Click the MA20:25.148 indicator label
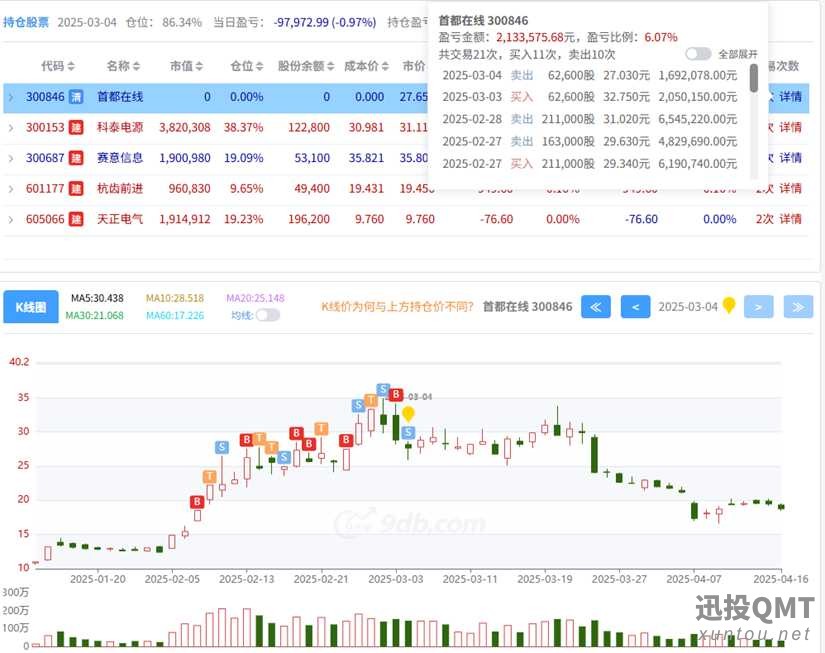825x653 pixels. [255, 298]
